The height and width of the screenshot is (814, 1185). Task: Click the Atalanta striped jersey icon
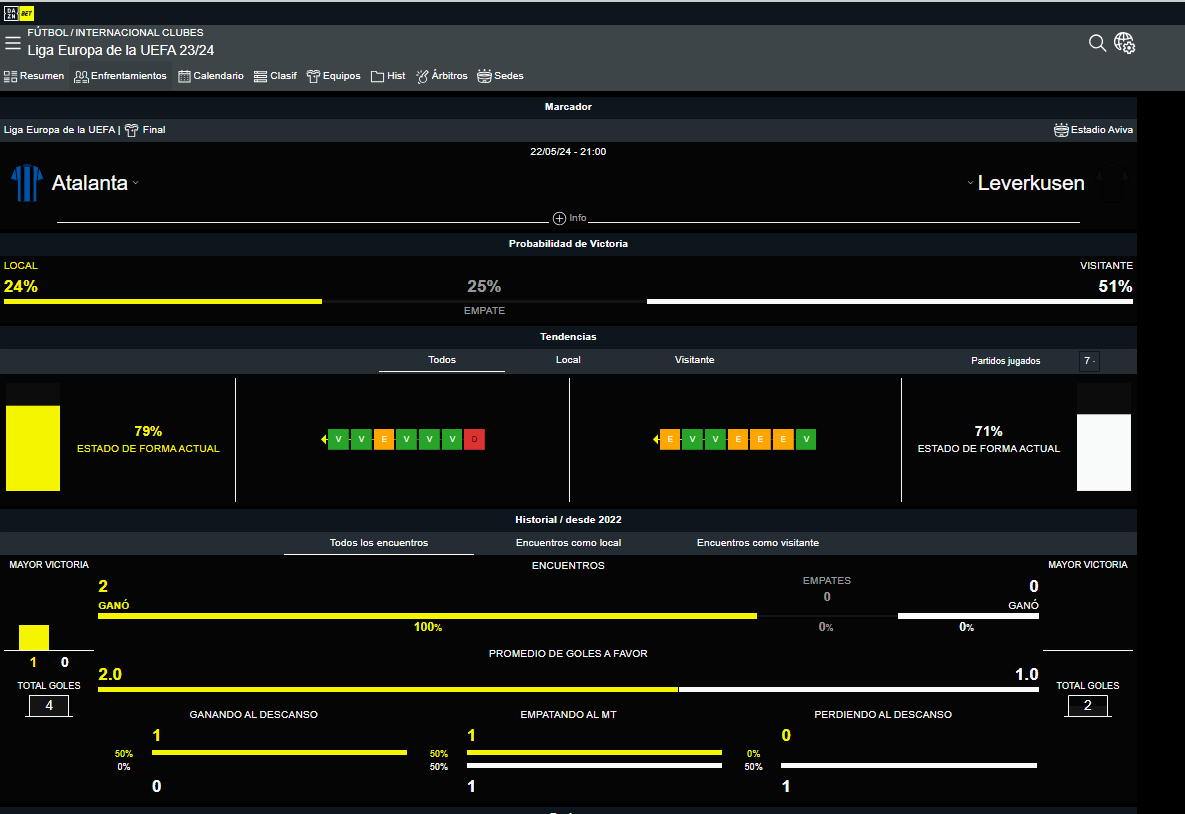click(x=27, y=183)
